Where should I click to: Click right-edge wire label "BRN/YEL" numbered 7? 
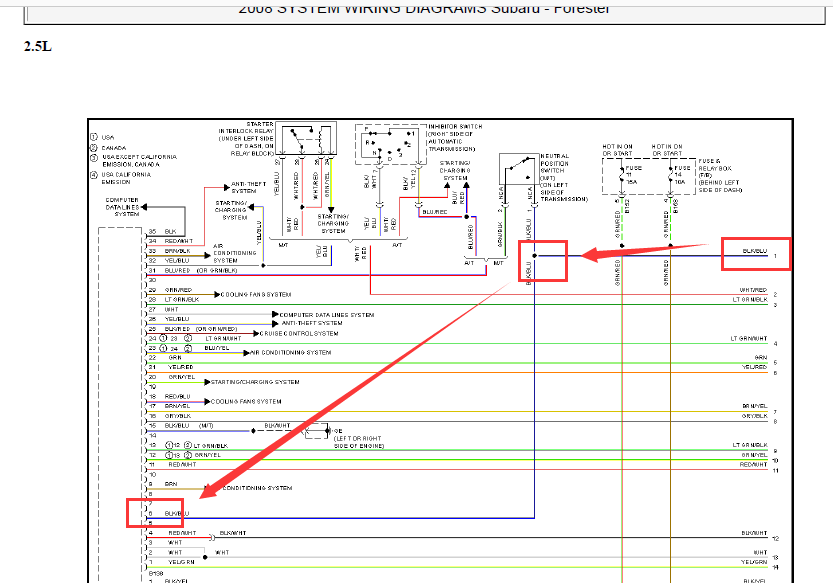(755, 406)
